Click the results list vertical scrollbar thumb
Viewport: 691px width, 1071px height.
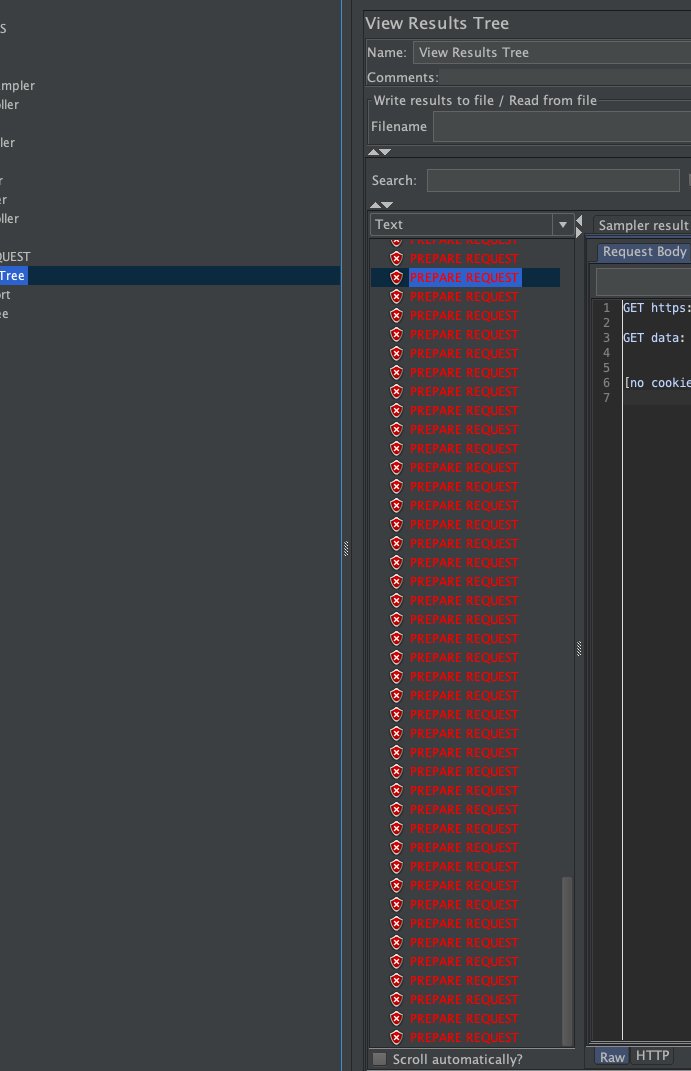click(567, 960)
